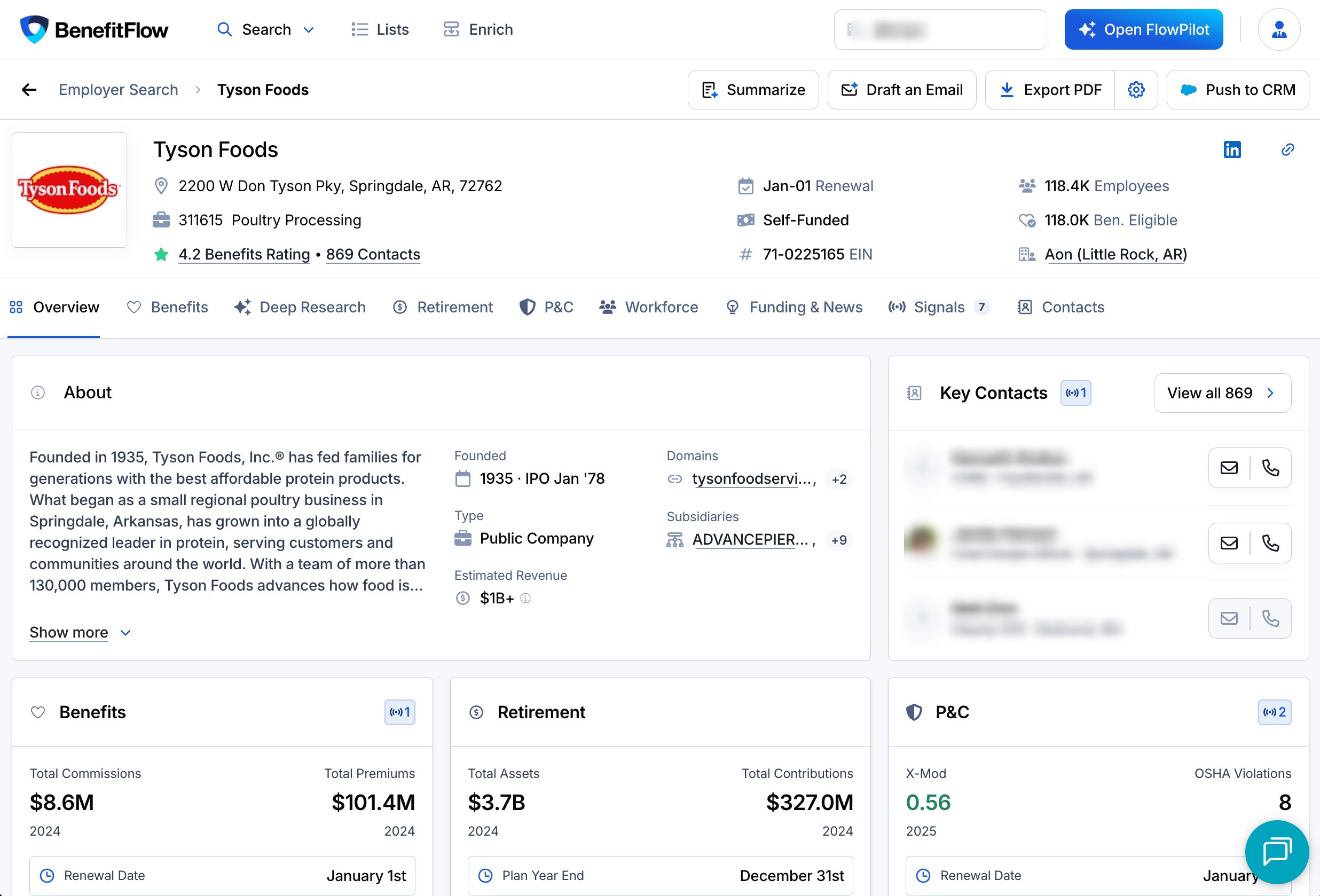Click the P&C Renewal Date clock icon
Viewport: 1320px width, 896px height.
pos(924,876)
